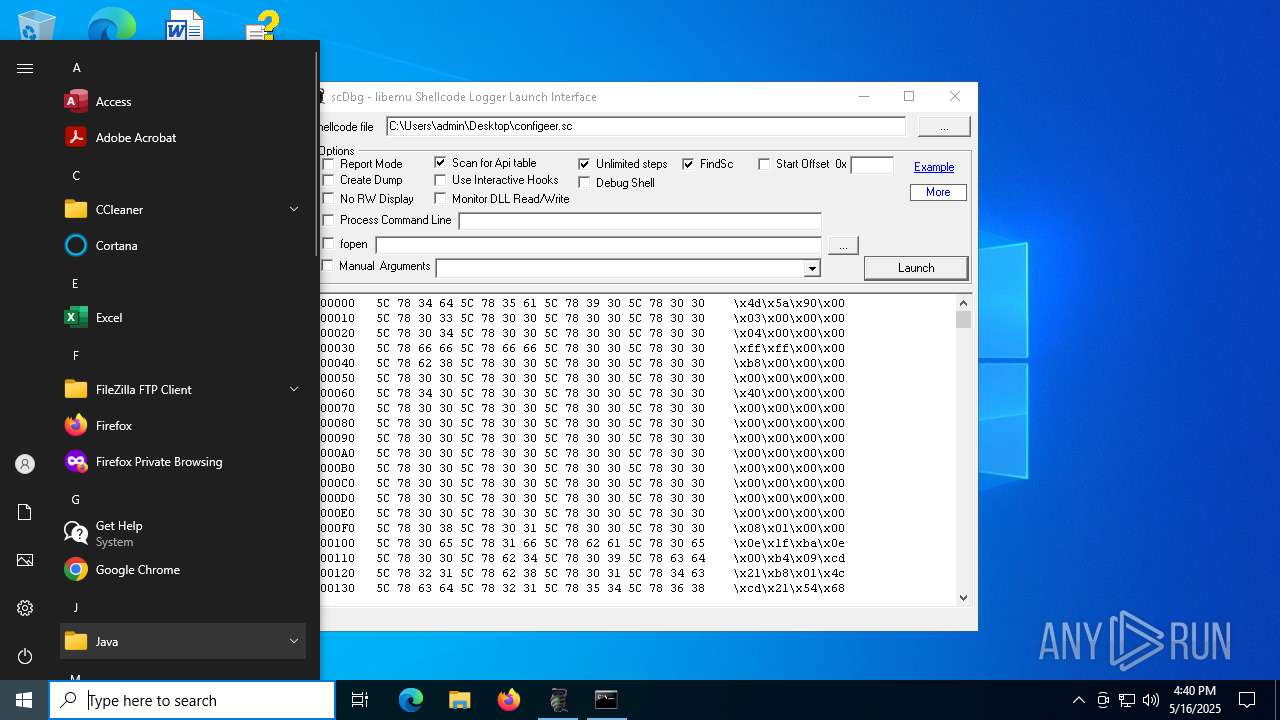Image resolution: width=1280 pixels, height=720 pixels.
Task: Show hidden icons chevron in system tray
Action: point(1079,700)
